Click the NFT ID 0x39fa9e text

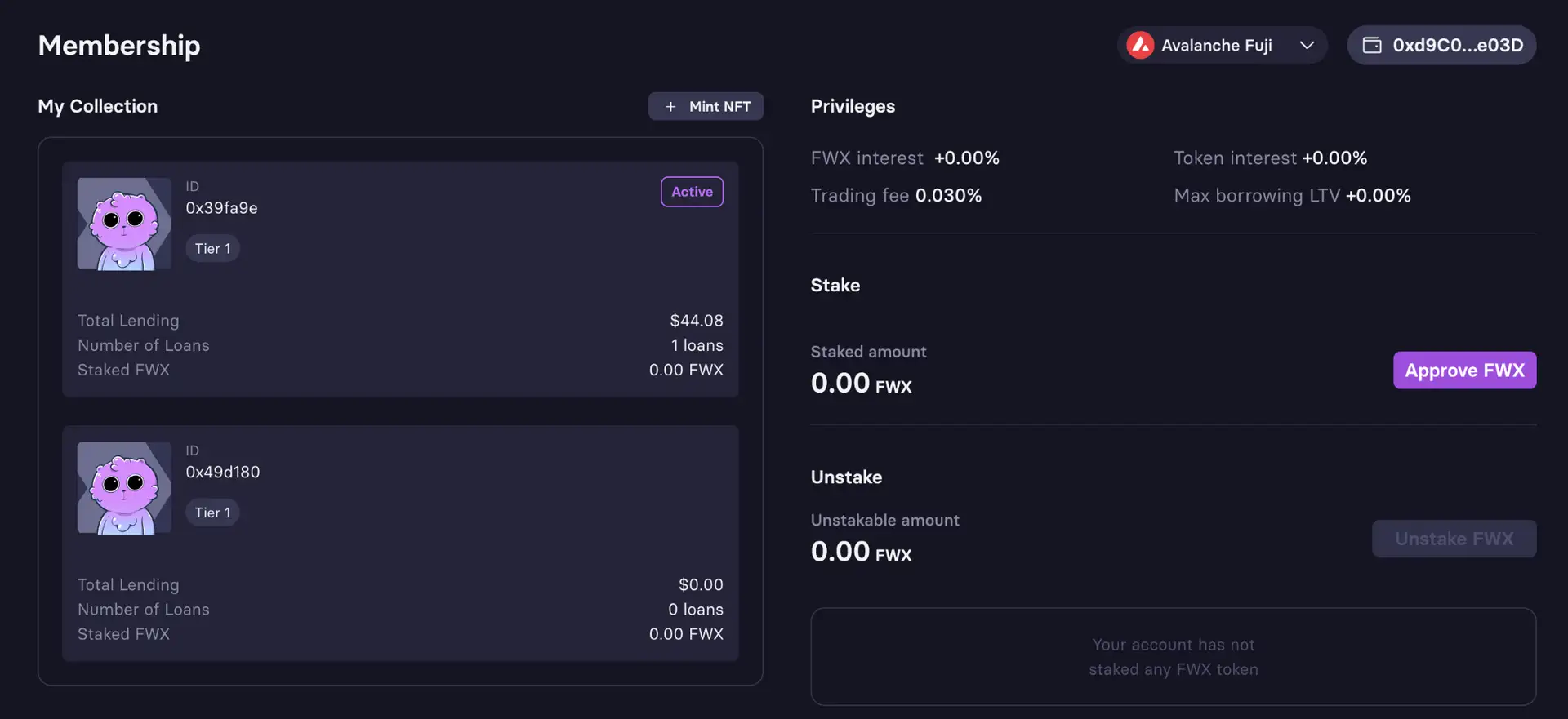tap(221, 208)
